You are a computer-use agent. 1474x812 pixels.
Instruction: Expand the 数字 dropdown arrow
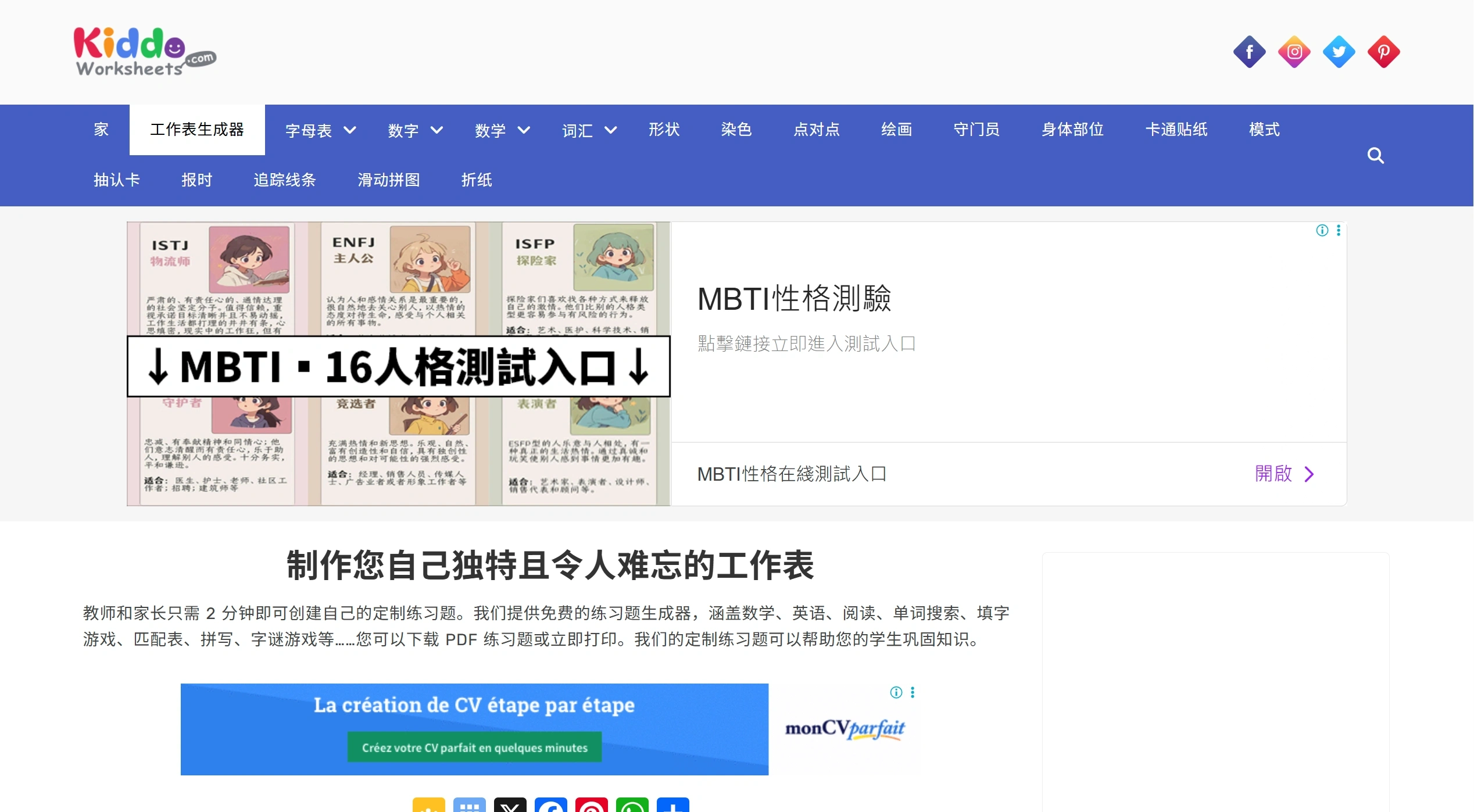coord(437,130)
